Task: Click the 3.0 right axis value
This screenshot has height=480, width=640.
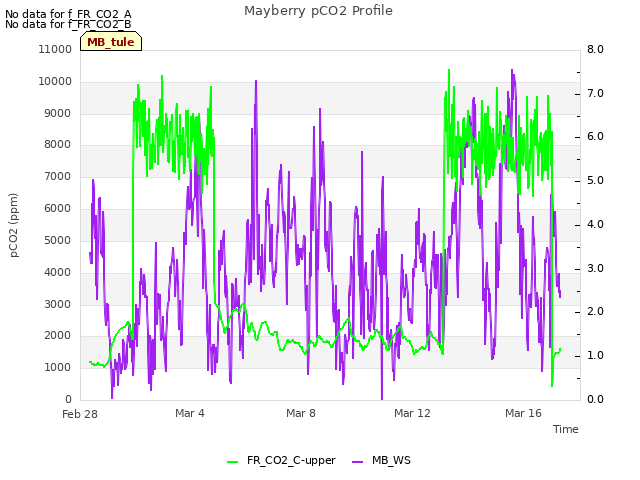Action: pos(596,269)
